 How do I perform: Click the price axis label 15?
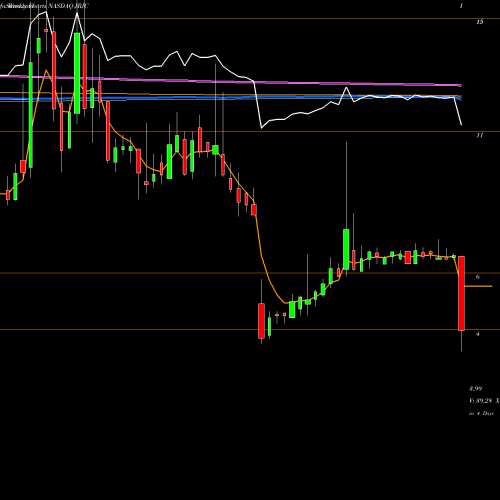[479, 22]
